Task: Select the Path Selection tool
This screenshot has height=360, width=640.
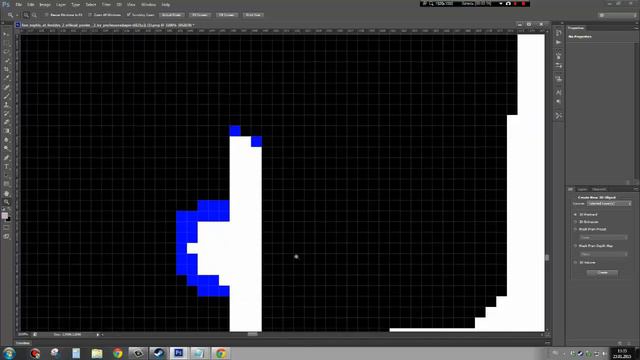Action: pyautogui.click(x=6, y=176)
